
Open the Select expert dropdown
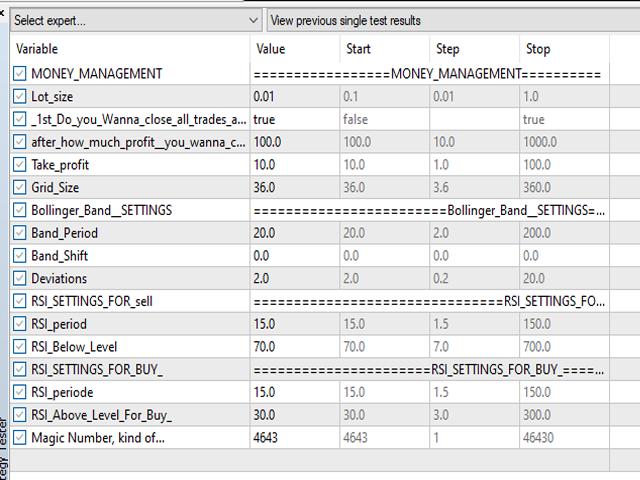click(136, 20)
